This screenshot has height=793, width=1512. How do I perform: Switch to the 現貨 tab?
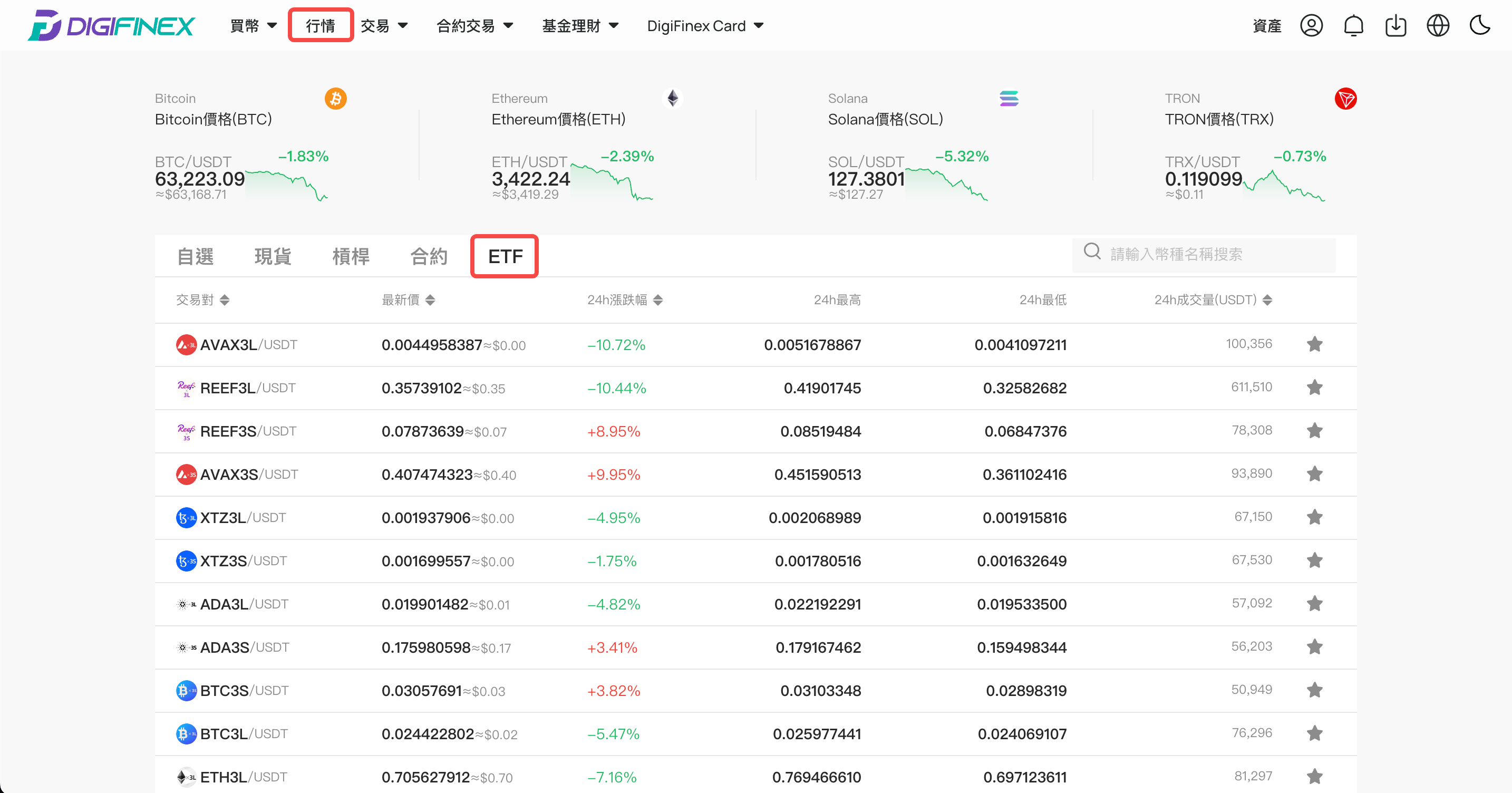[x=273, y=256]
